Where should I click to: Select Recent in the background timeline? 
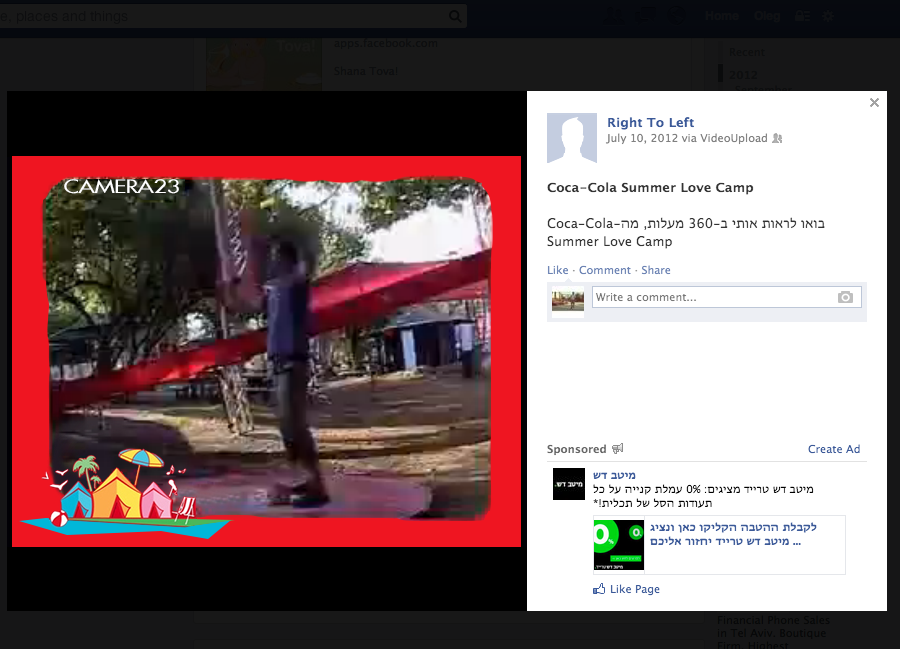[x=747, y=52]
